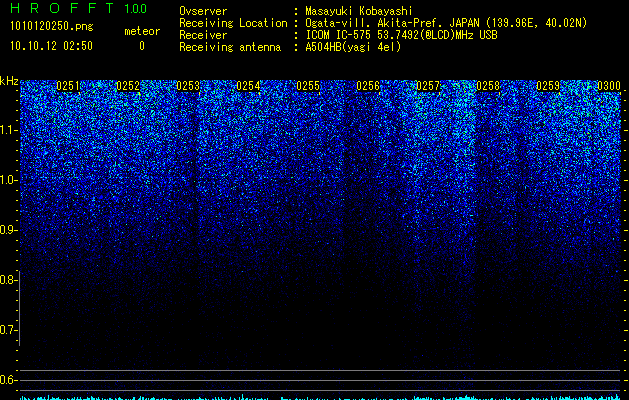Click the Ovserver label
The width and height of the screenshot is (629, 400).
[203, 11]
